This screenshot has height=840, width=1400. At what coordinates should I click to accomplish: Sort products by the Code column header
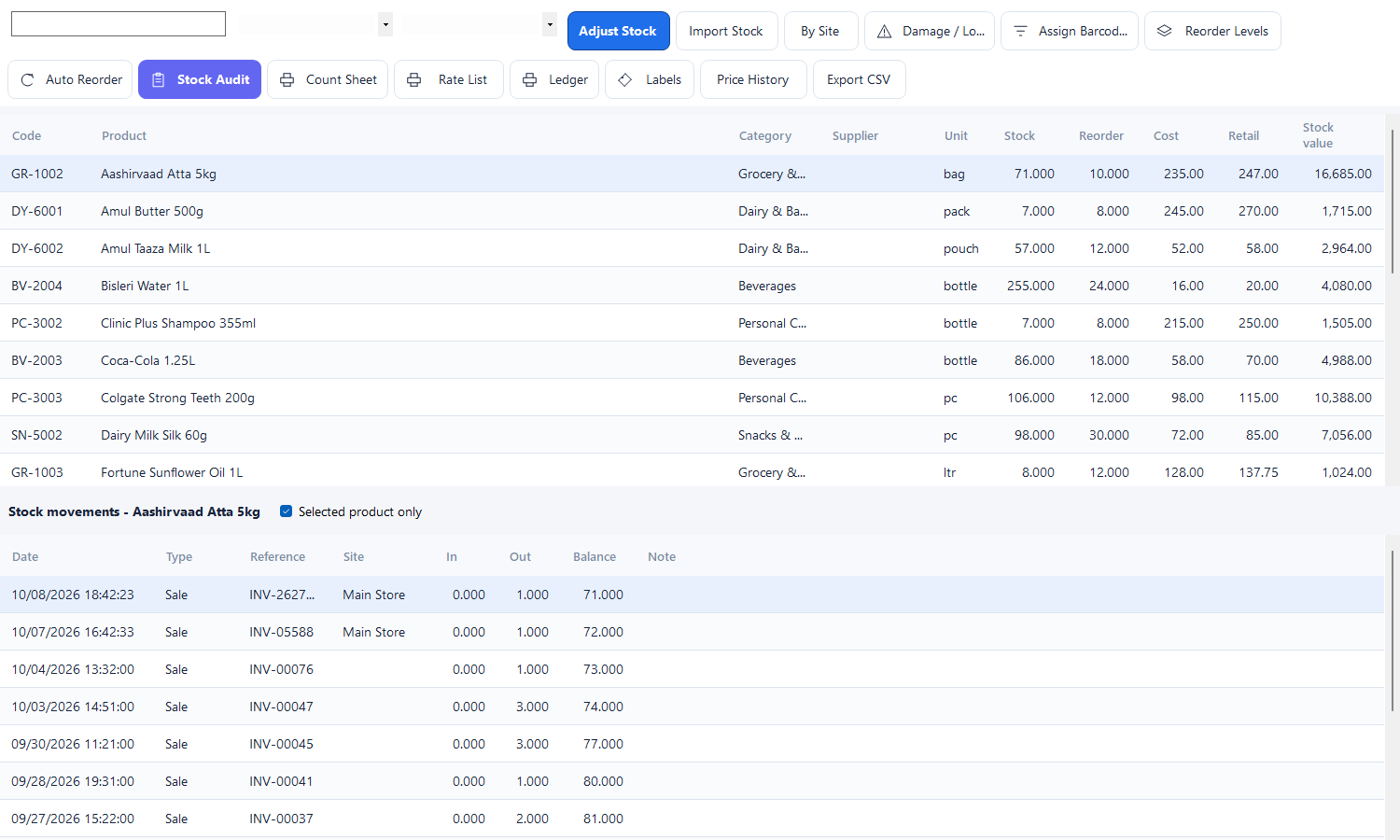(27, 135)
